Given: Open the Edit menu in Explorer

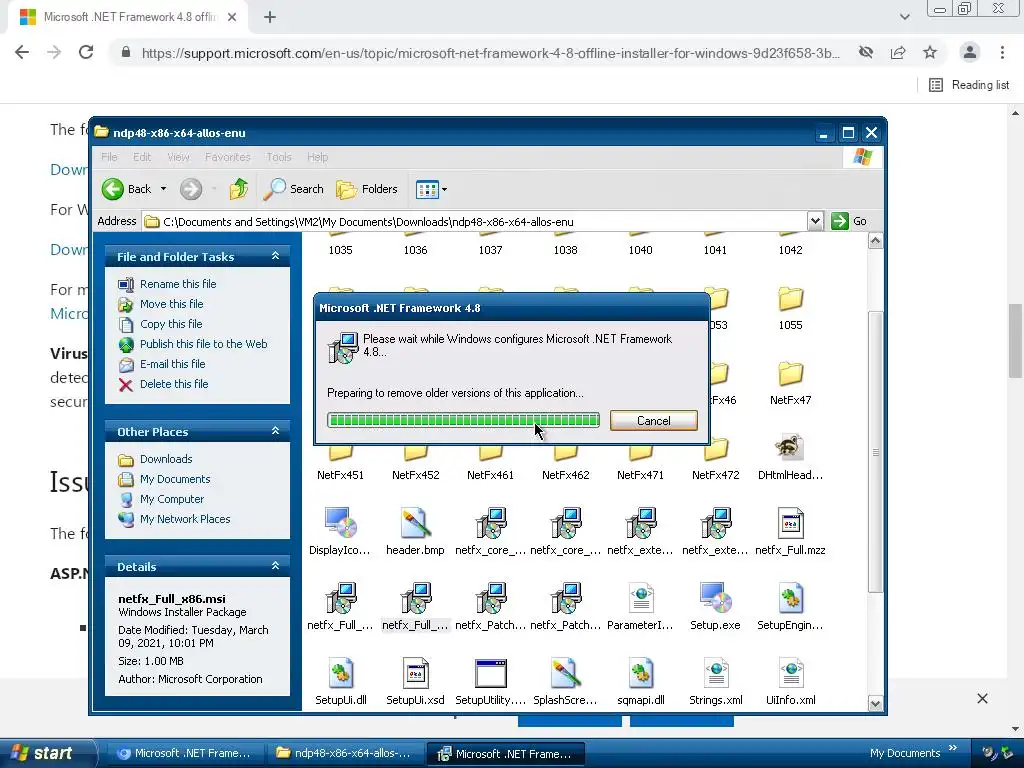Looking at the screenshot, I should (142, 157).
